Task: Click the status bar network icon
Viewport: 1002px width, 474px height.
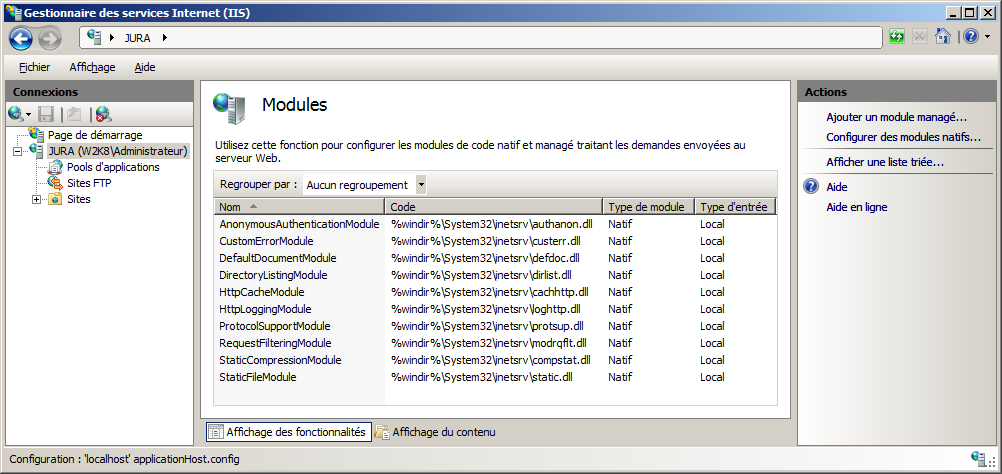Action: click(x=977, y=459)
